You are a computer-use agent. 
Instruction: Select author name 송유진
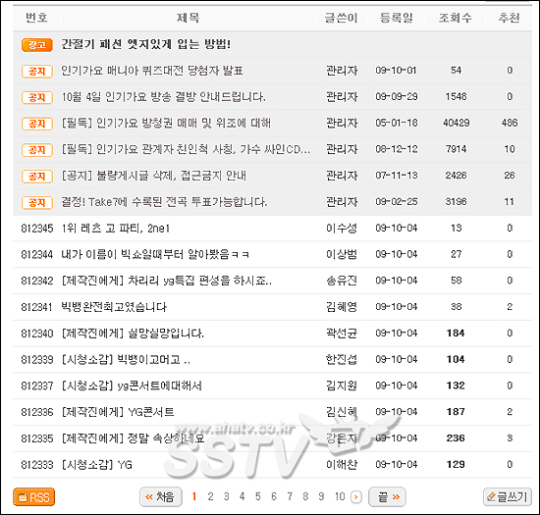coord(342,280)
